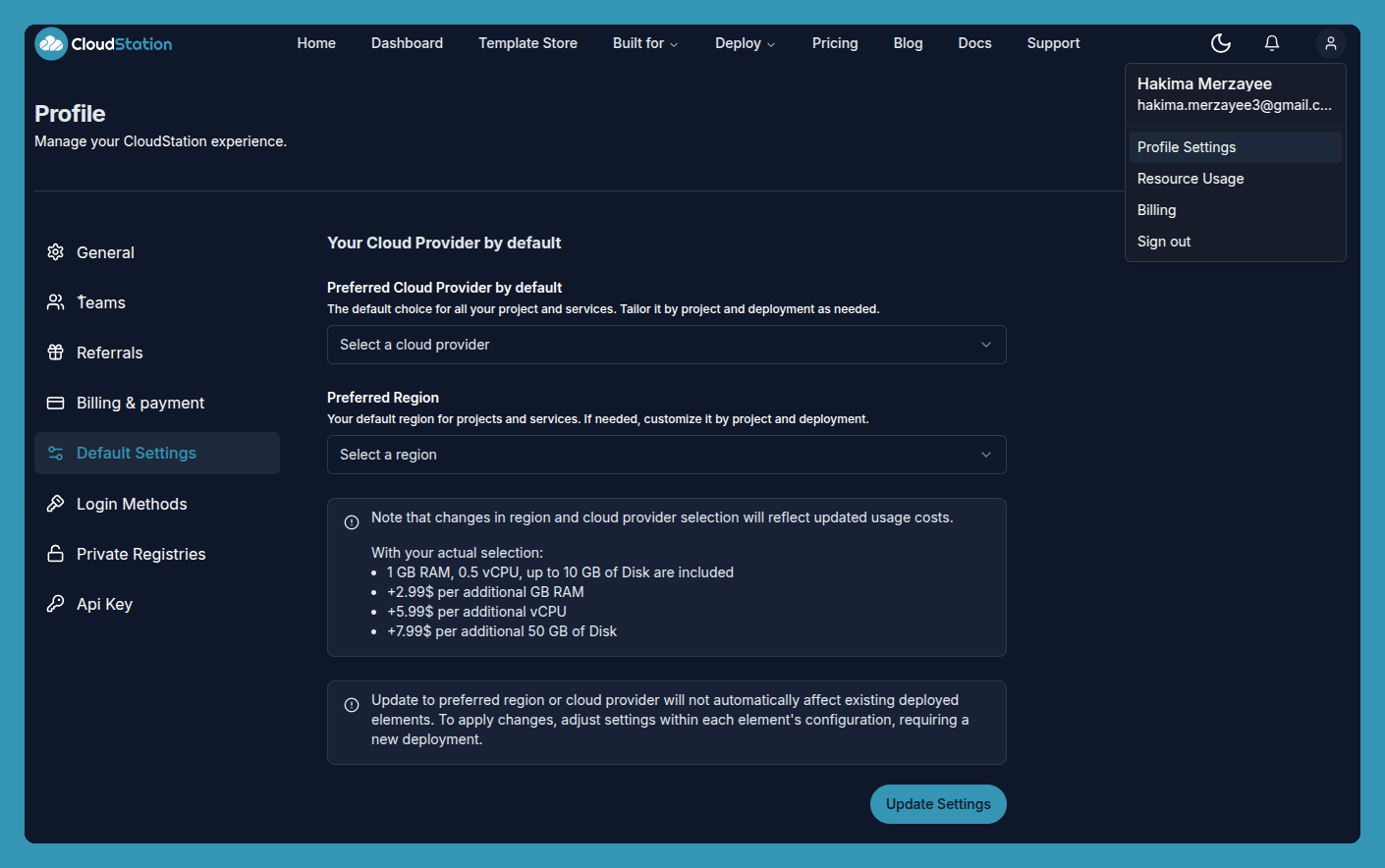Expand the Deploy menu
The width and height of the screenshot is (1385, 868).
tap(745, 43)
